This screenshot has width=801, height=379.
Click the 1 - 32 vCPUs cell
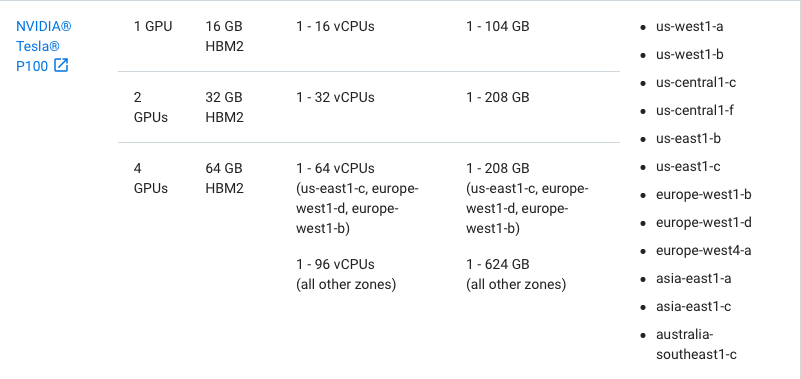pos(335,98)
